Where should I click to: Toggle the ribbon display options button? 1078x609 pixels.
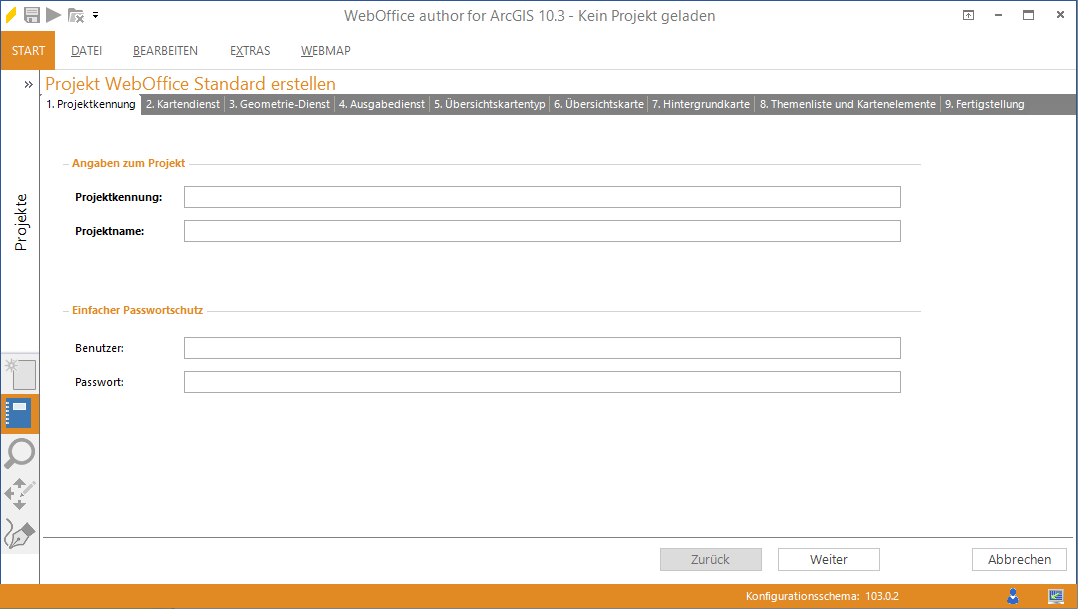pyautogui.click(x=968, y=15)
